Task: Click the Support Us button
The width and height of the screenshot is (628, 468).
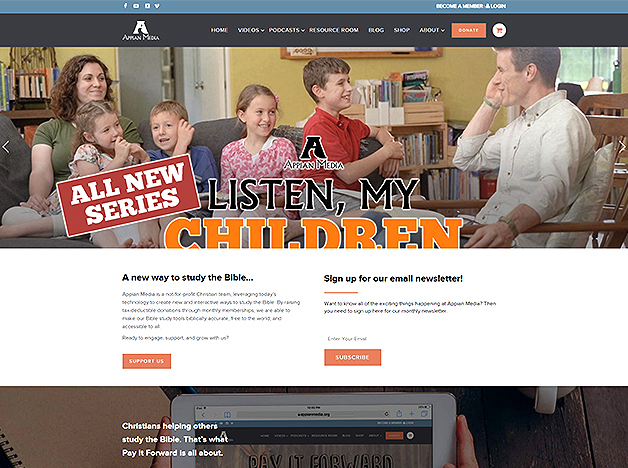Action: [x=147, y=361]
